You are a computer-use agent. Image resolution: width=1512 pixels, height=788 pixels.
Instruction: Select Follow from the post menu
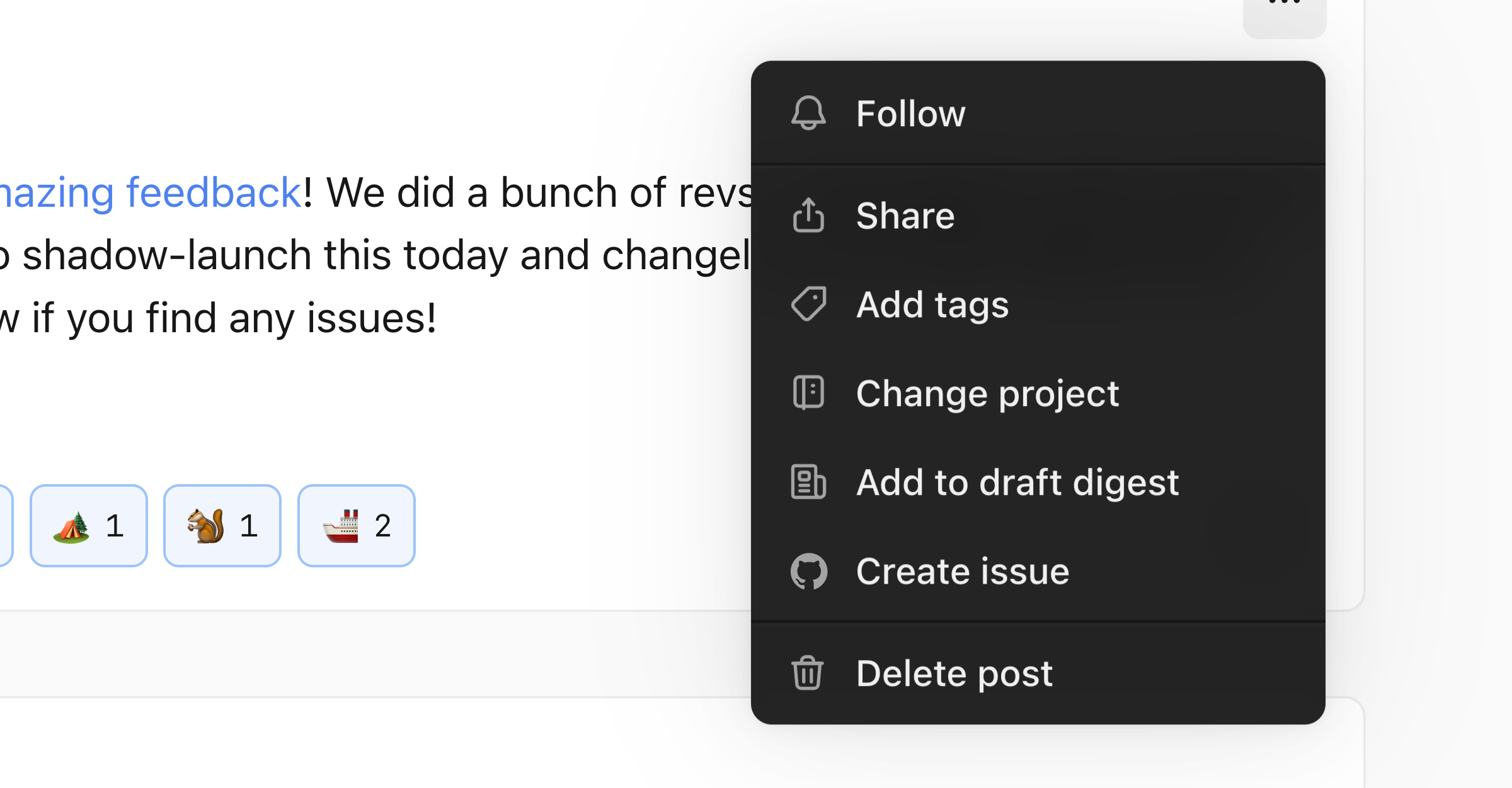[x=910, y=113]
